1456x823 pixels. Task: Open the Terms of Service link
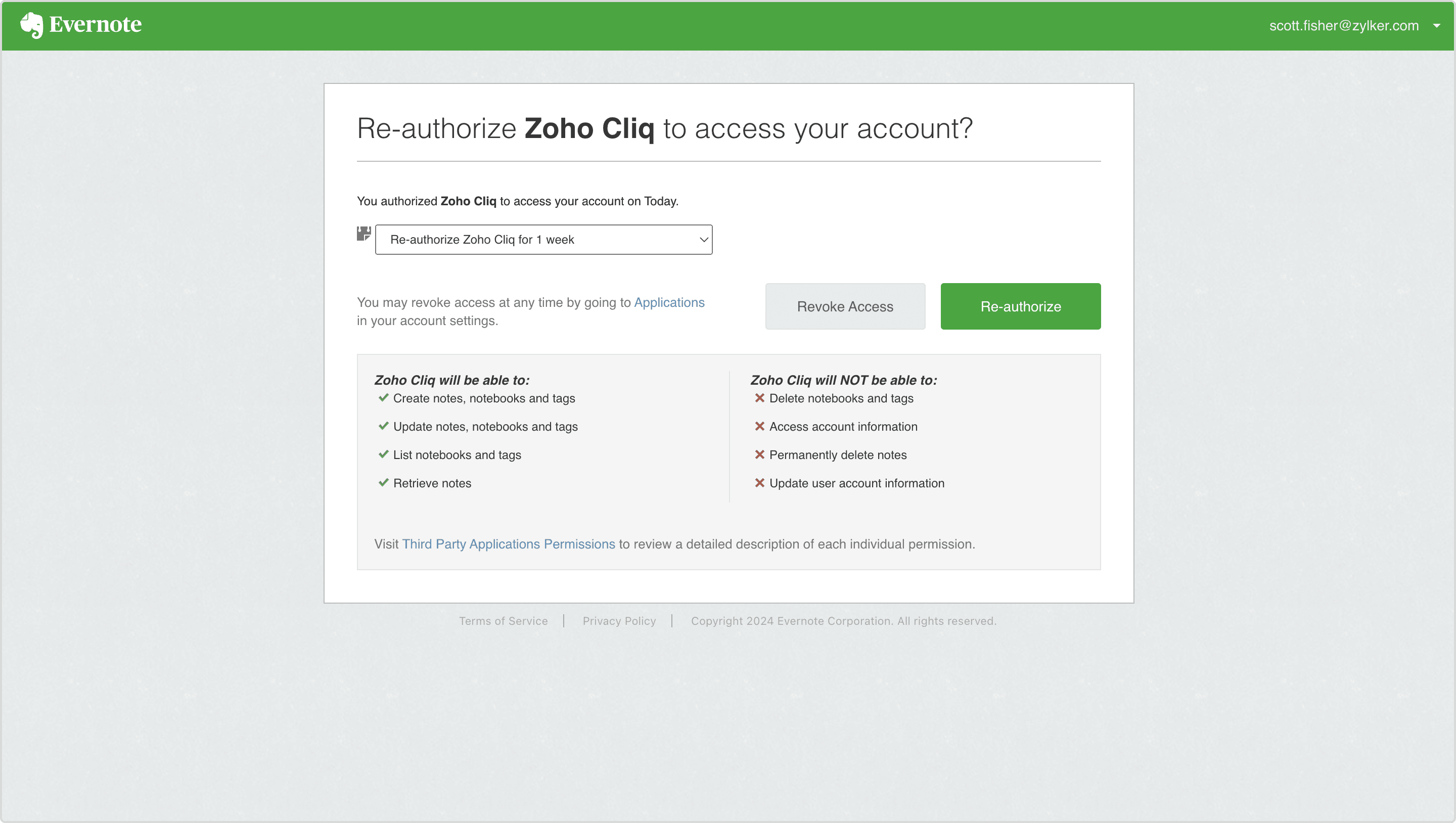tap(503, 621)
